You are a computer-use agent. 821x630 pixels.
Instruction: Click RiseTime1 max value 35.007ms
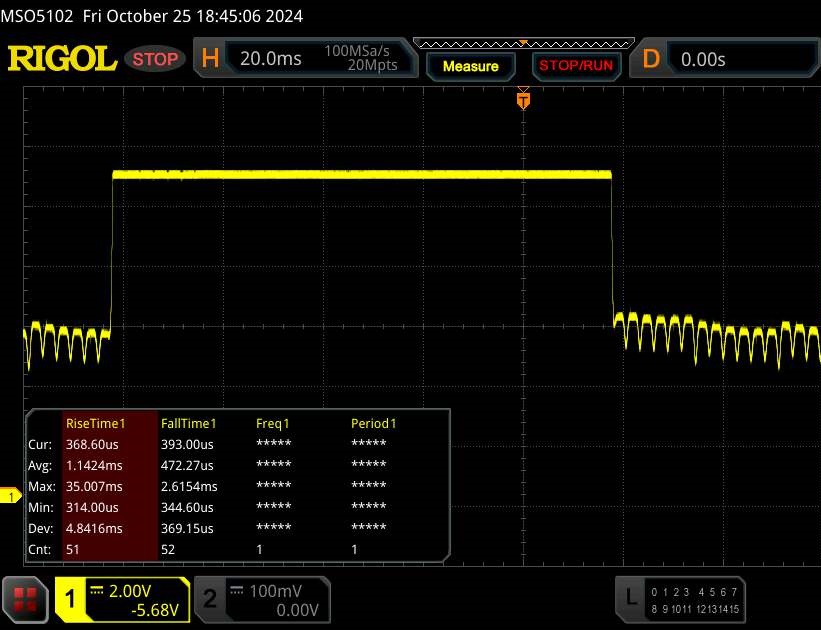[94, 487]
